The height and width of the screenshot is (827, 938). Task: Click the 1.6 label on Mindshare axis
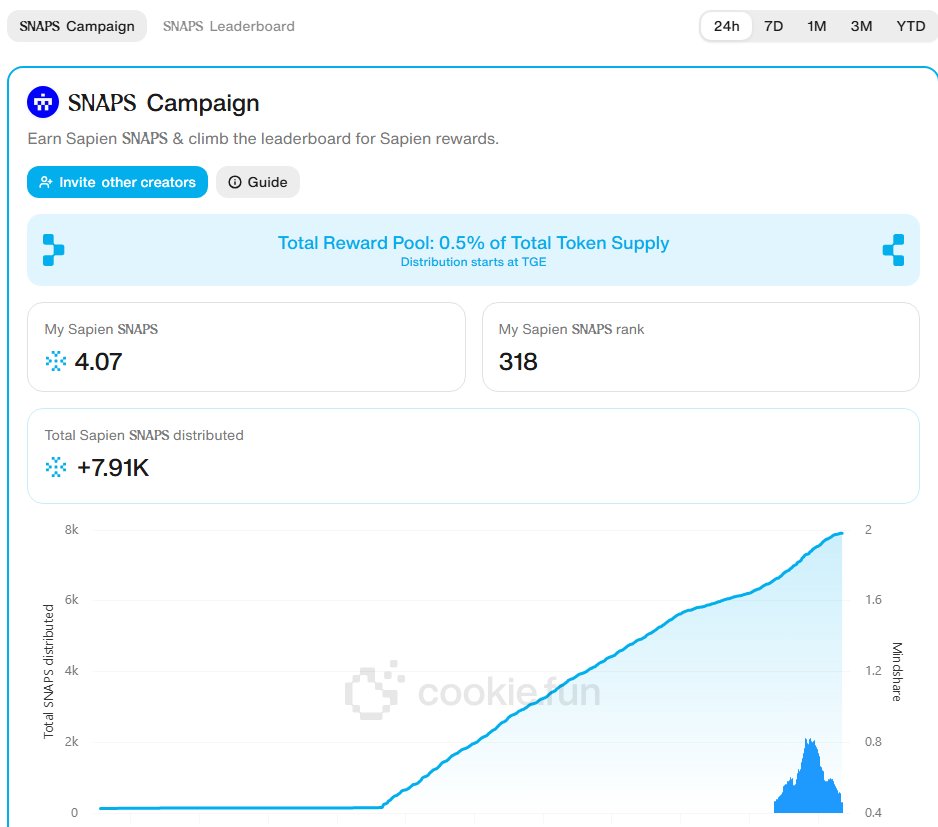coord(873,600)
